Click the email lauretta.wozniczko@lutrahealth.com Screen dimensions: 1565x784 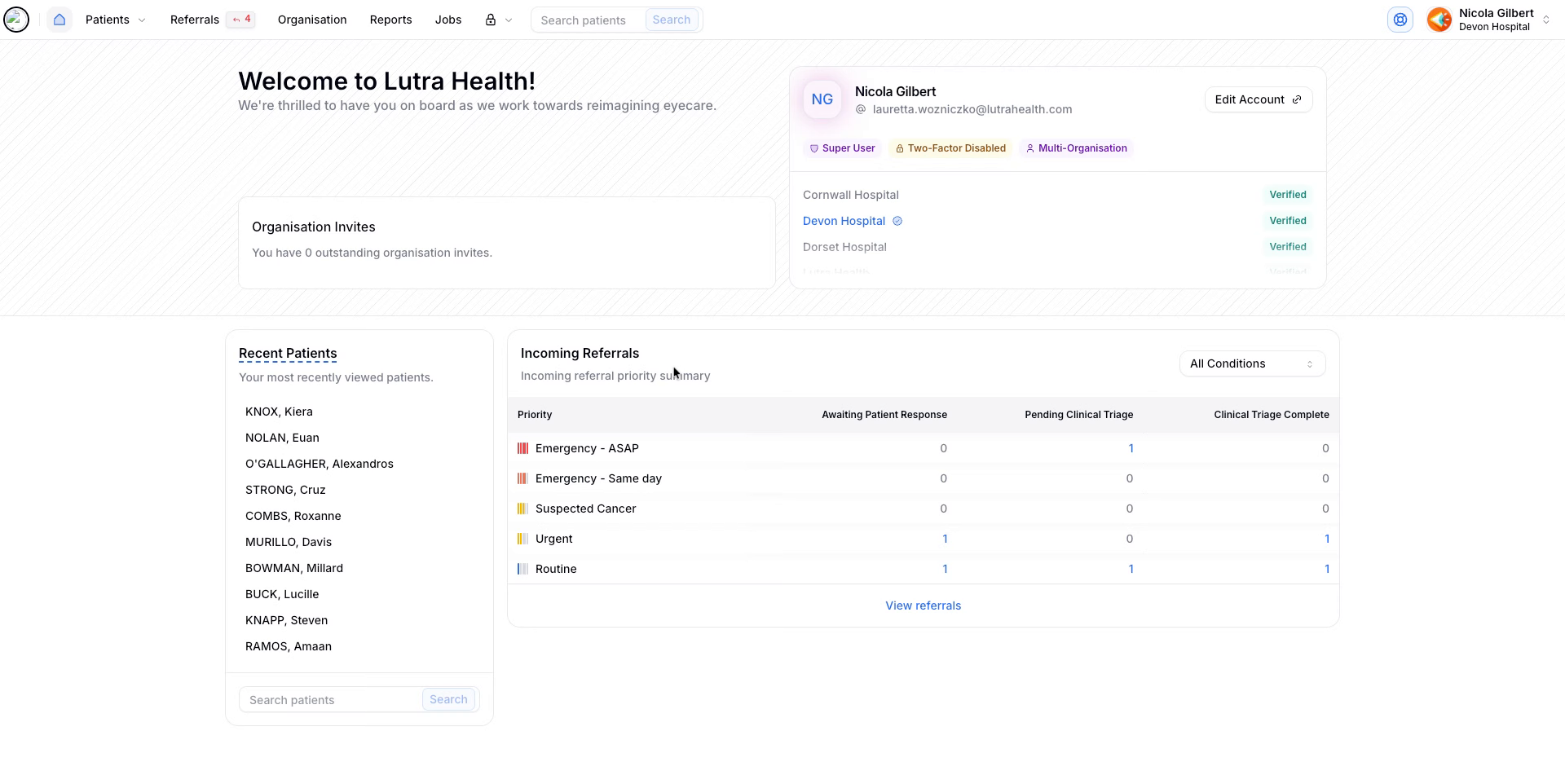[972, 109]
